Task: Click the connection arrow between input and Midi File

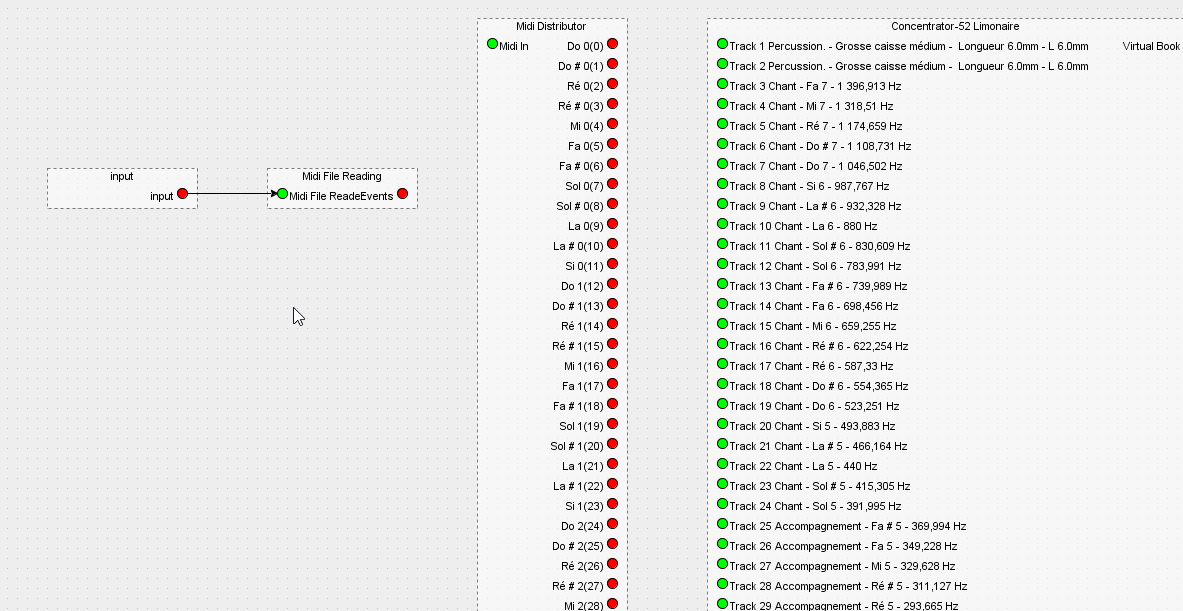Action: tap(230, 194)
